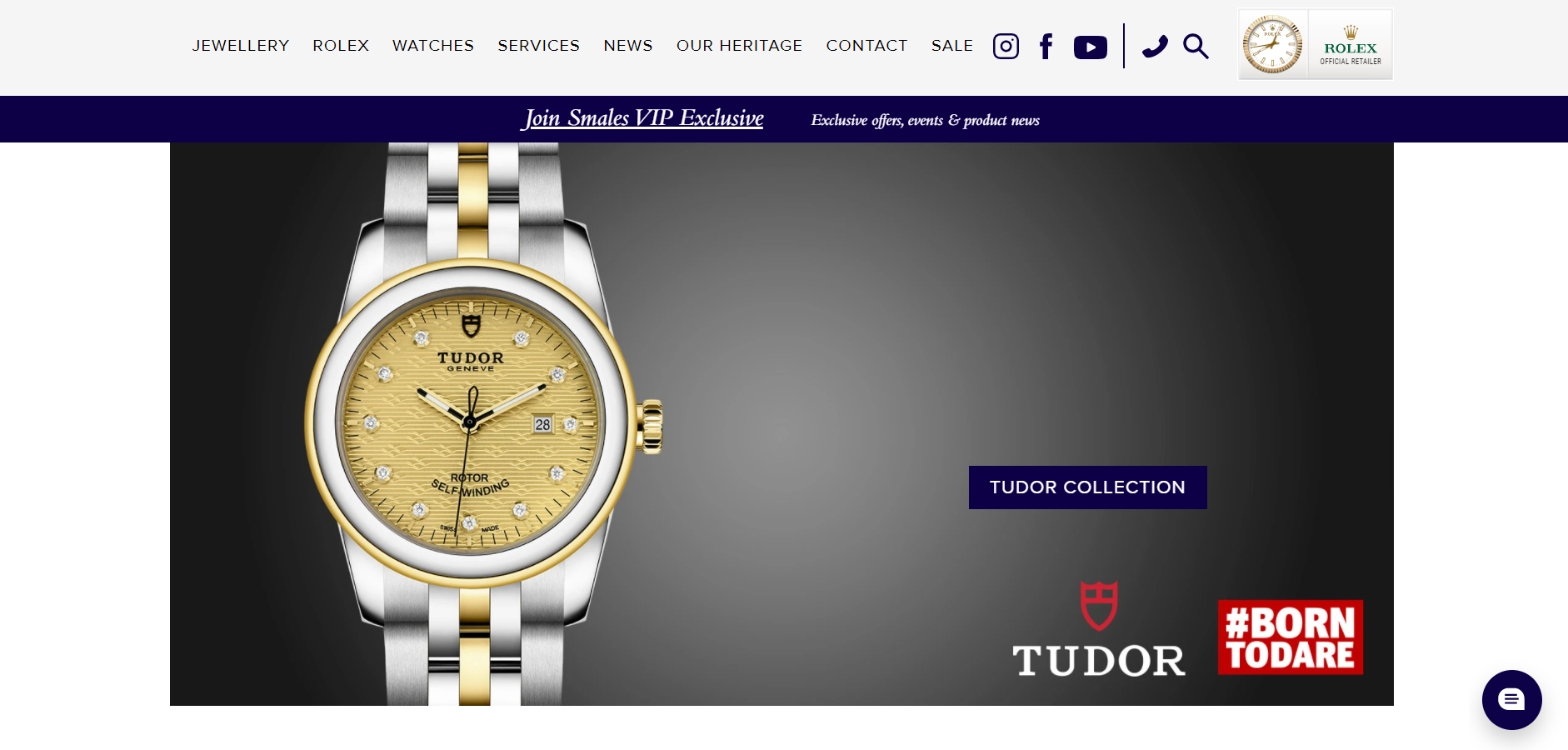Image resolution: width=1568 pixels, height=750 pixels.
Task: Open the Instagram social icon
Action: pos(1006,46)
